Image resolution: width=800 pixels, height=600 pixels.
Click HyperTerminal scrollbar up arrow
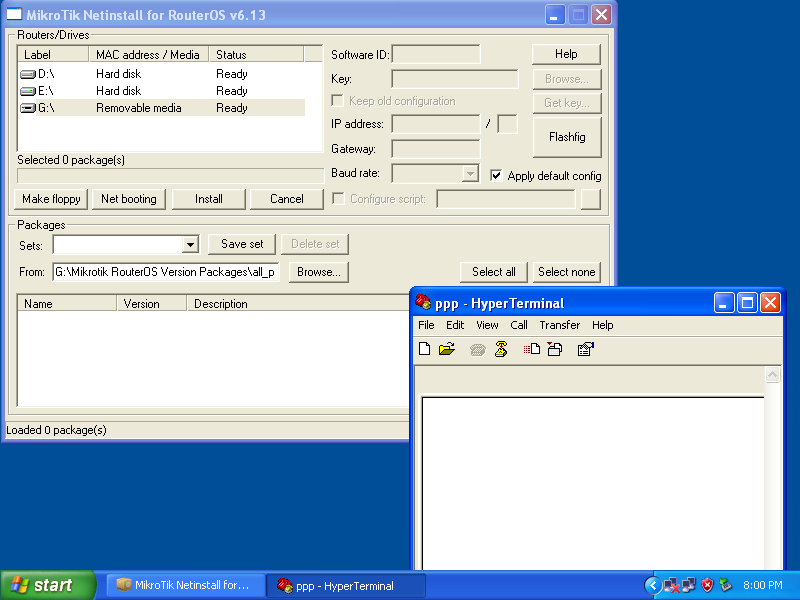(772, 376)
